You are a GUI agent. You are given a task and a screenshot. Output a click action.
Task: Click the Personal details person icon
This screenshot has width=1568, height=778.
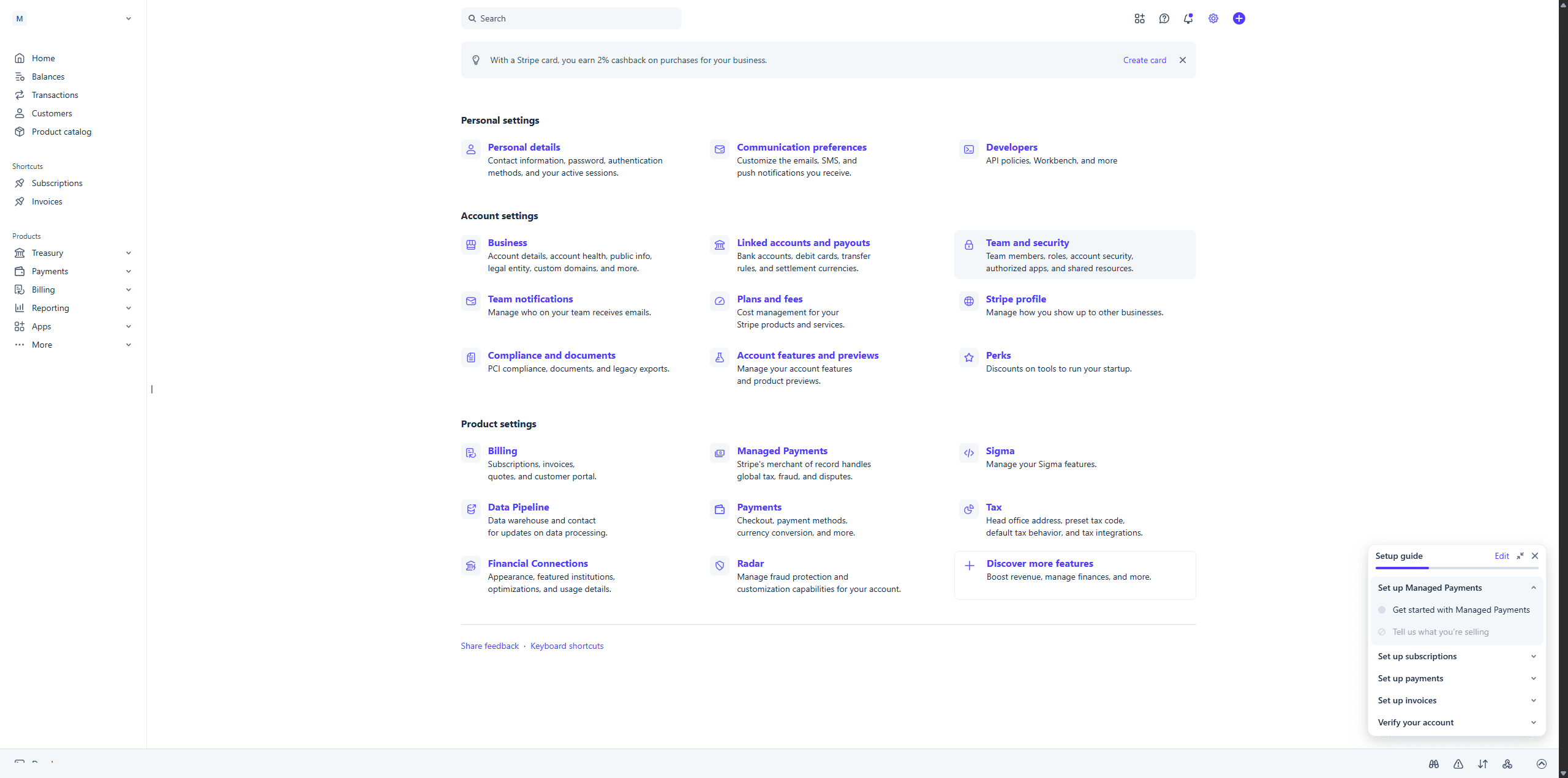pos(470,149)
